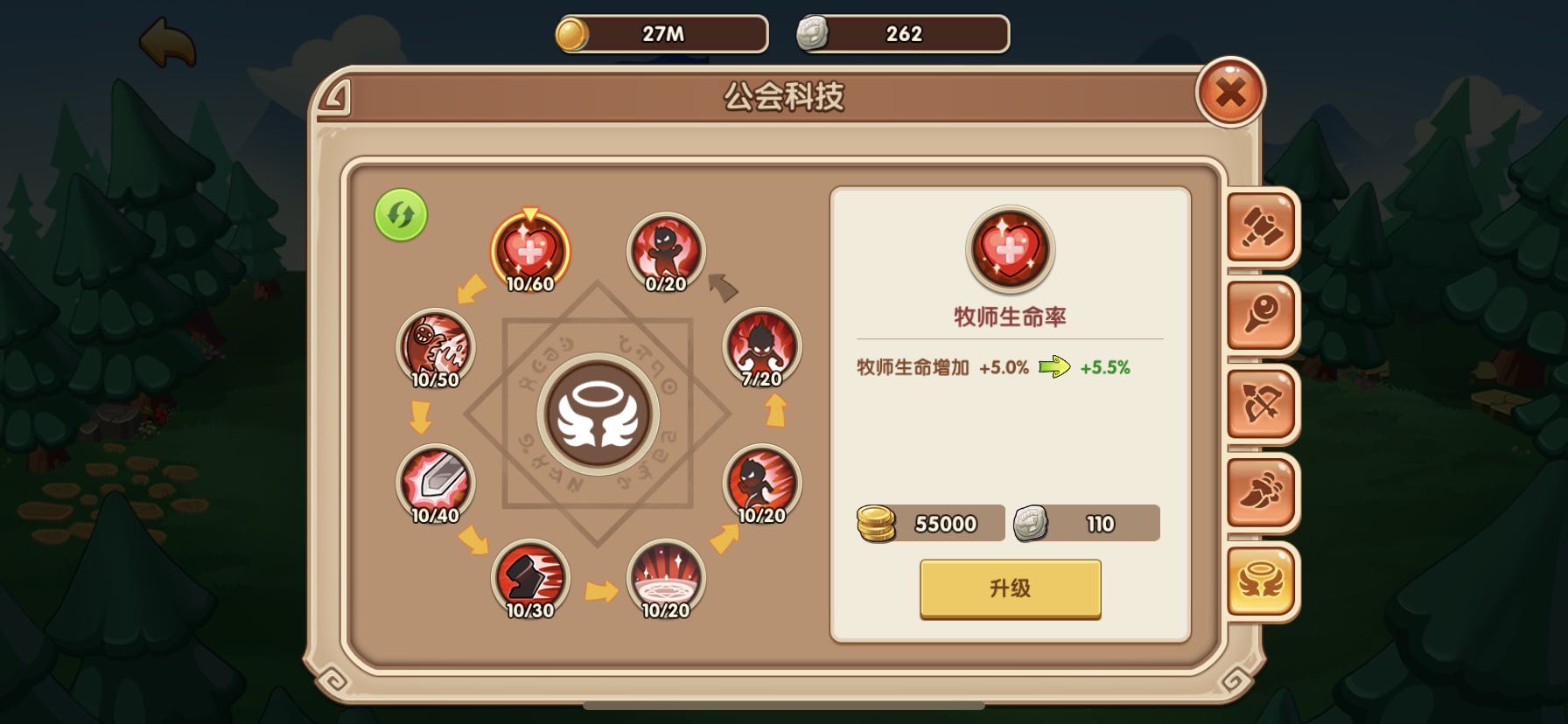Select the priest health skill node 10/60

[x=530, y=252]
